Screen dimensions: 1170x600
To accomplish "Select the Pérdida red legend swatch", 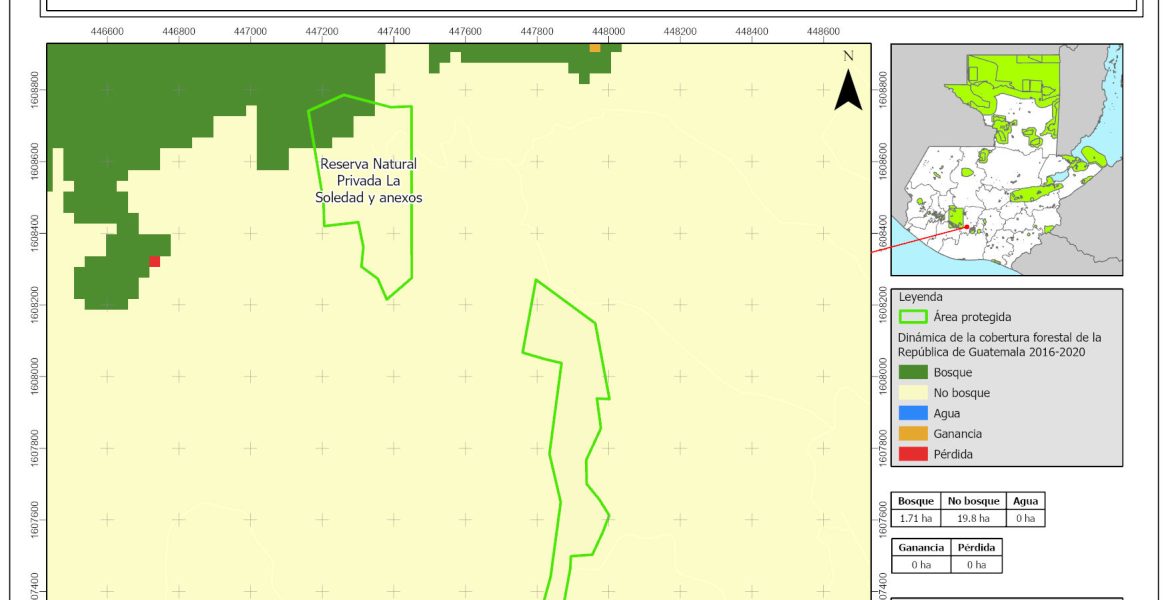I will (x=912, y=454).
